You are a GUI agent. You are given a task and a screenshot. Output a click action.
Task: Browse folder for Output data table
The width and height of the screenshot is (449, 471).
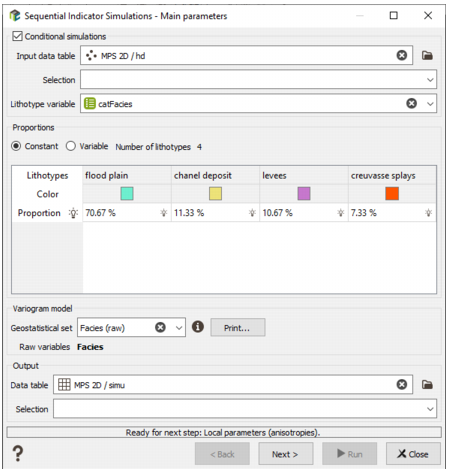pos(427,385)
